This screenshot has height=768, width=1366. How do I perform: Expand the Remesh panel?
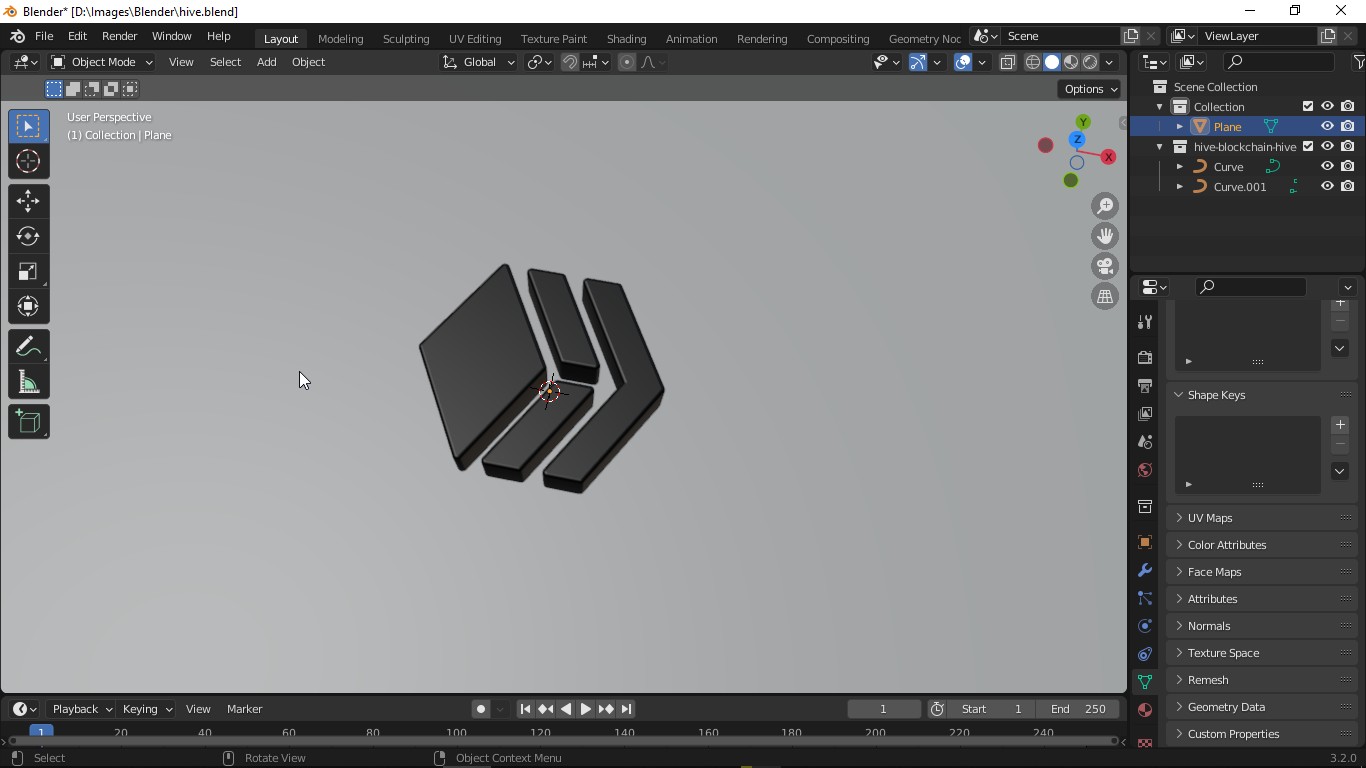tap(1261, 680)
